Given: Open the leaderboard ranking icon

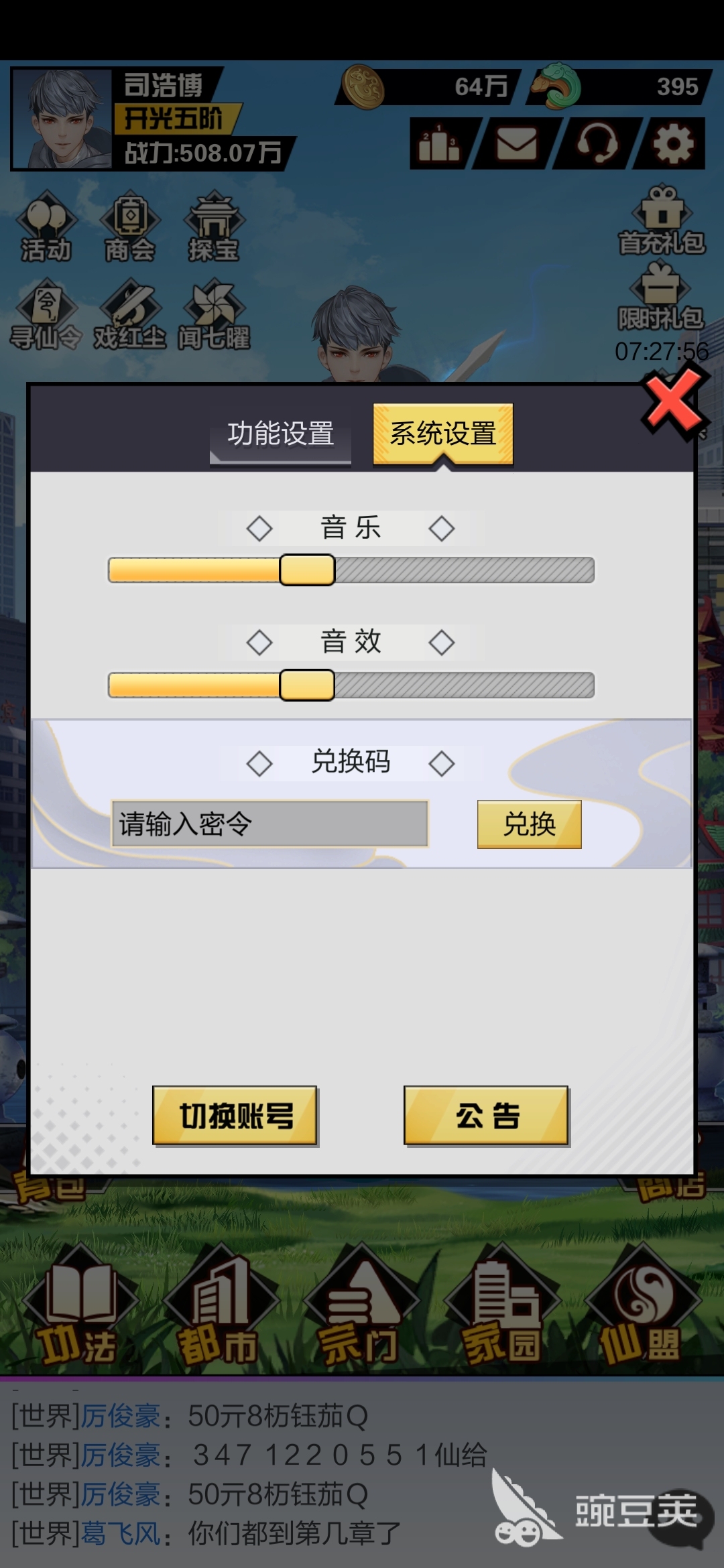Looking at the screenshot, I should (440, 143).
